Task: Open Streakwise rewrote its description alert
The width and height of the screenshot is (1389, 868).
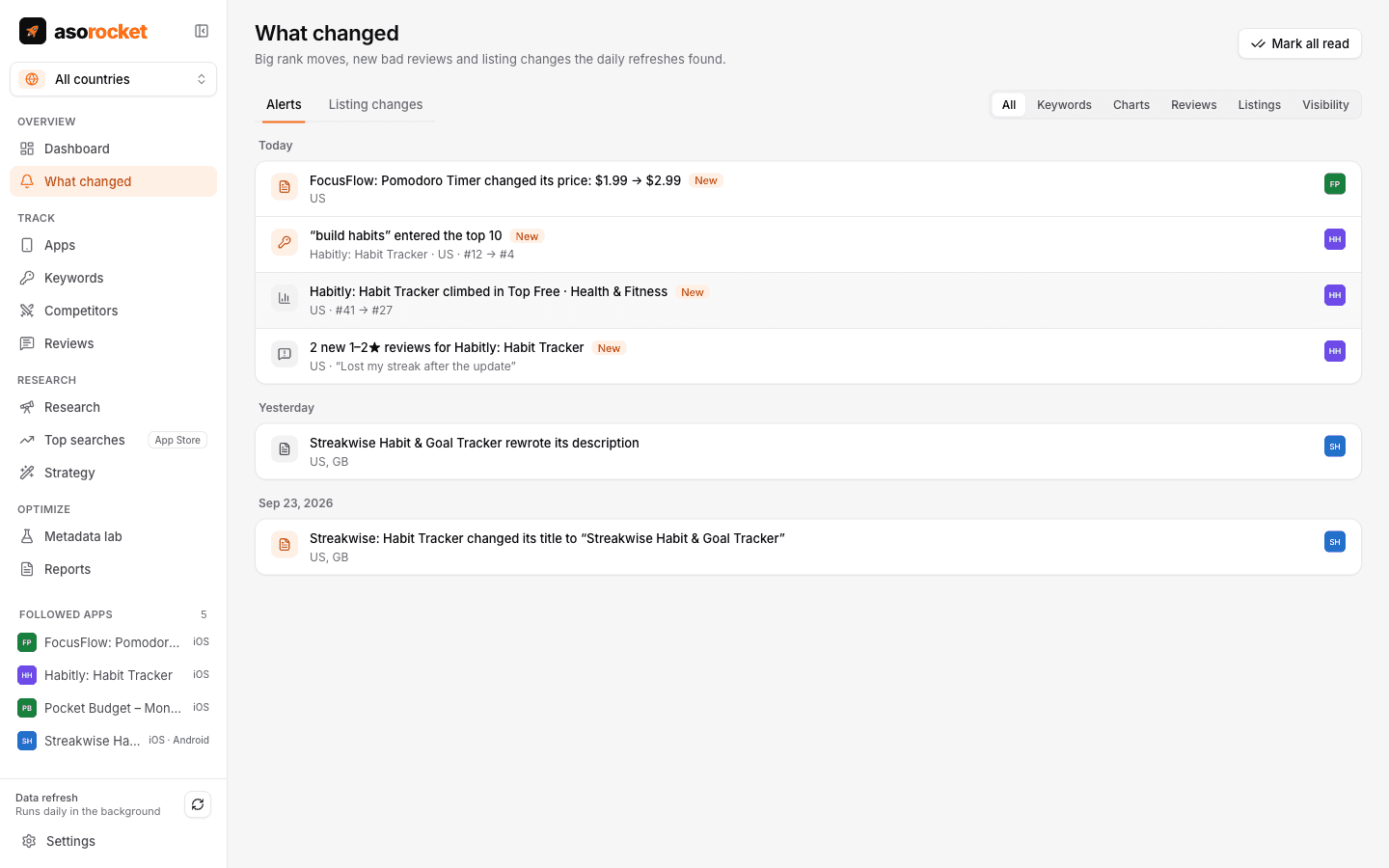Action: (x=808, y=451)
